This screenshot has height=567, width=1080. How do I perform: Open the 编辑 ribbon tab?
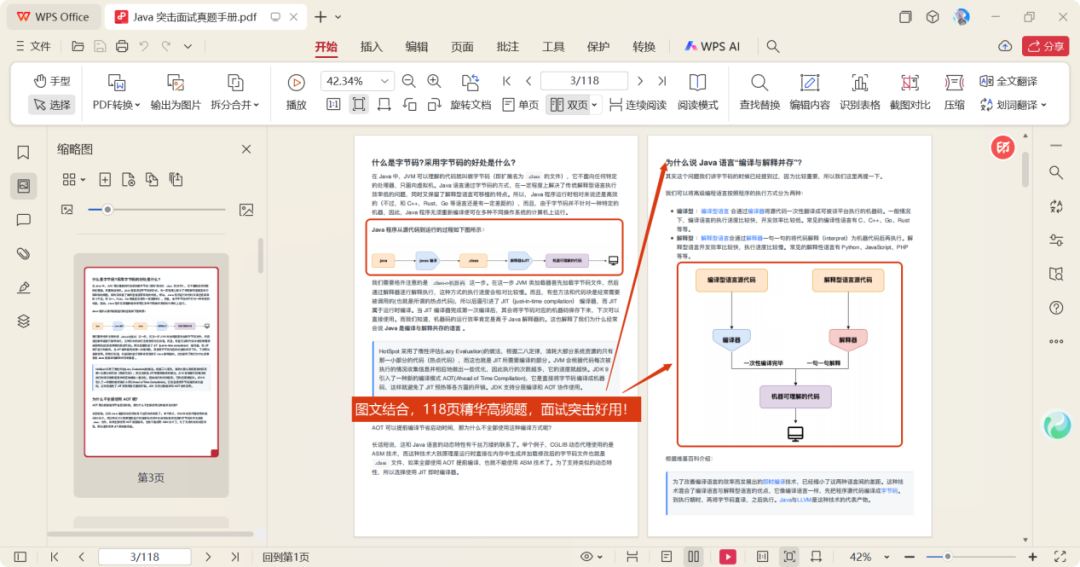coord(417,47)
